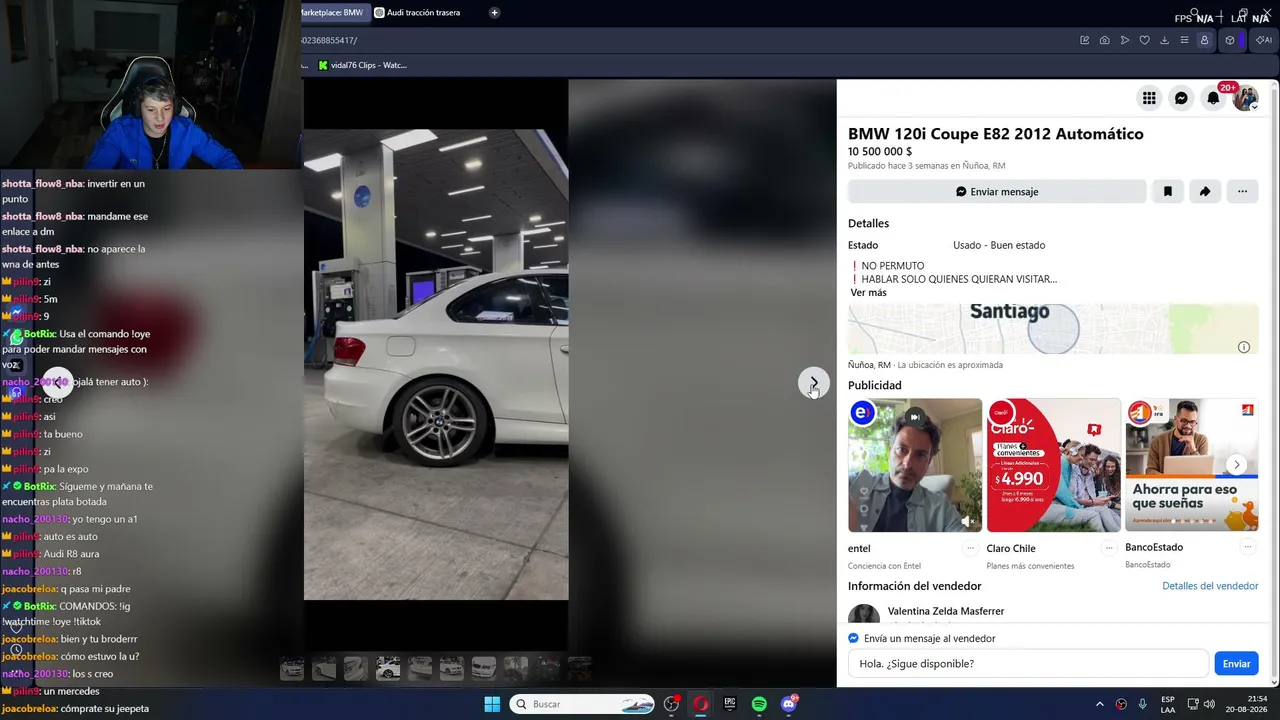
Task: Open more options for the listing
Action: click(x=1242, y=191)
